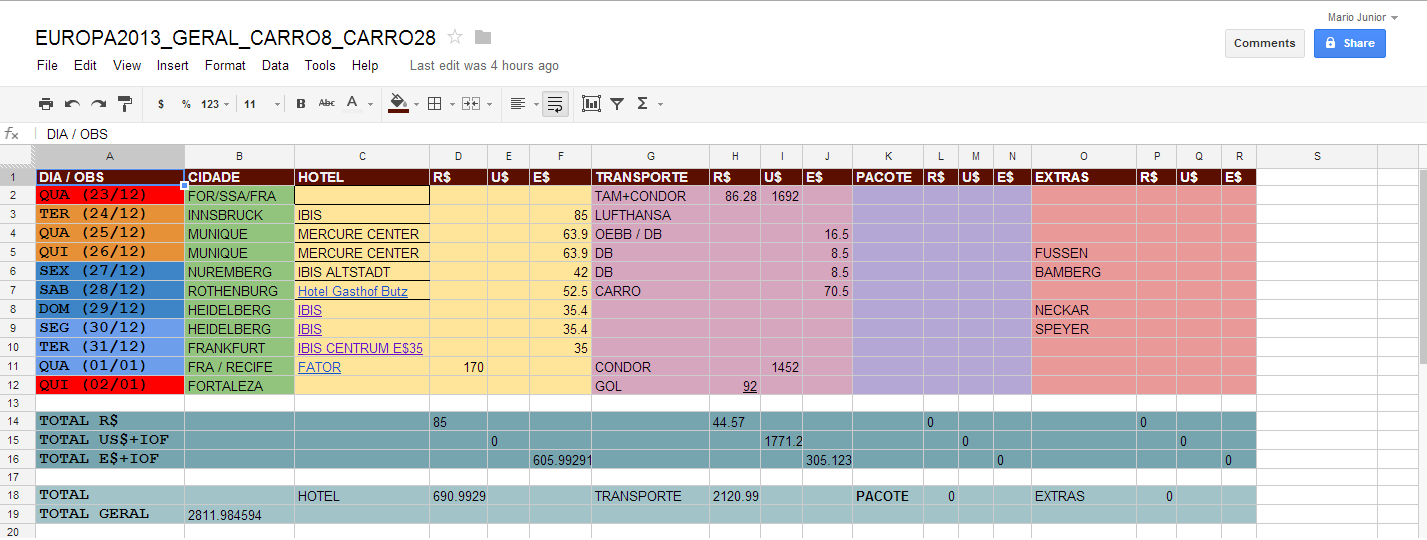The image size is (1427, 540).
Task: Click the Print icon in the toolbar
Action: click(46, 104)
